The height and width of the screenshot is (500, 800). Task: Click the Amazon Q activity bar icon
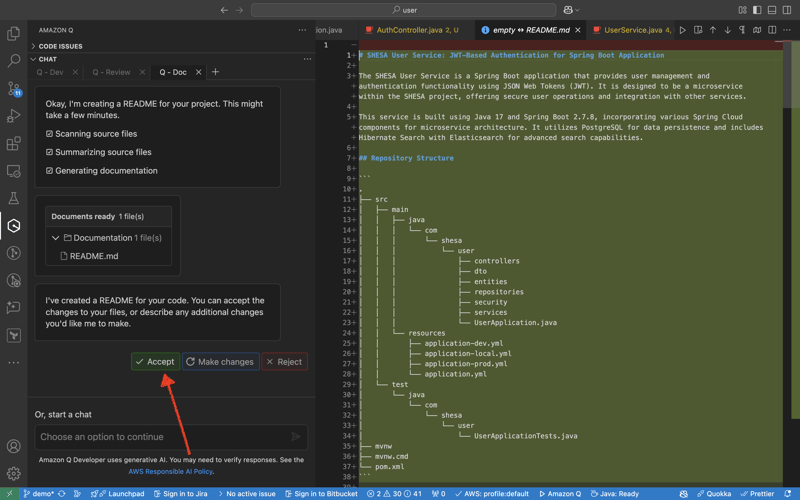14,226
